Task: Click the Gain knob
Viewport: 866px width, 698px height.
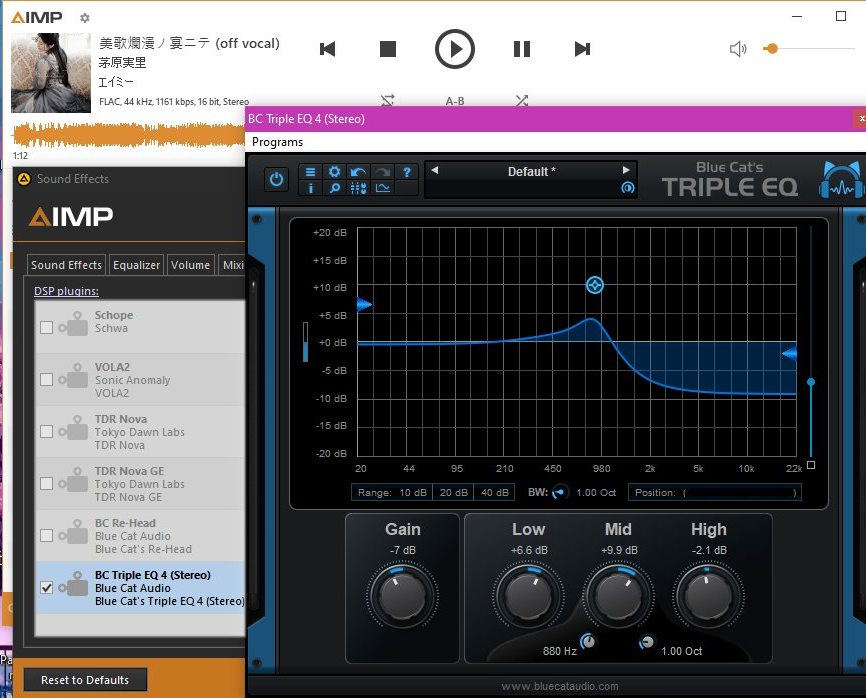Action: (402, 596)
